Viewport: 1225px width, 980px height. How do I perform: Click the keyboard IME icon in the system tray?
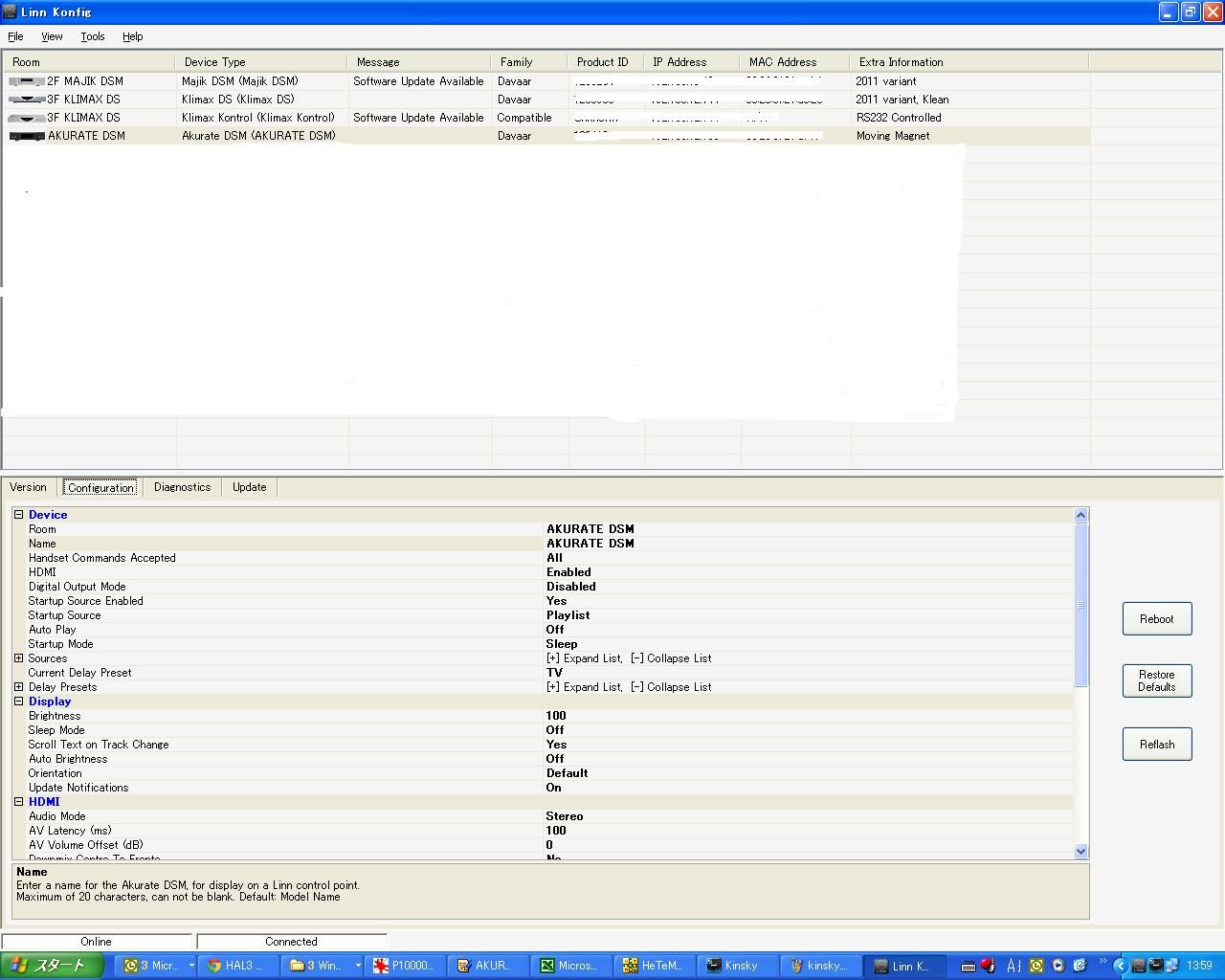point(969,966)
